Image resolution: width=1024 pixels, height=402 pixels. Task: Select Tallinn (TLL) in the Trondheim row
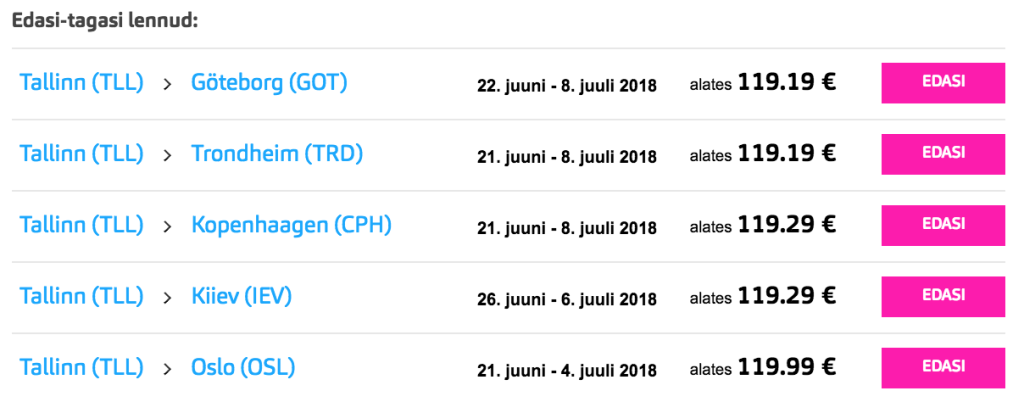coord(82,154)
